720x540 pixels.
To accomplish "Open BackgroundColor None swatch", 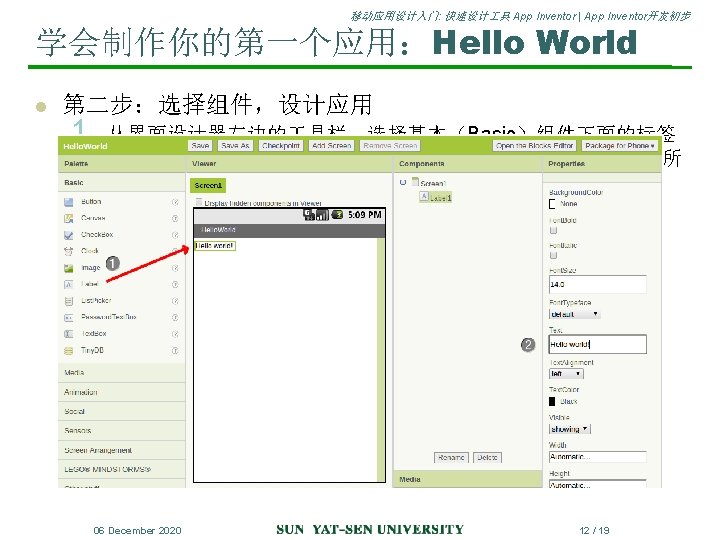I will (x=552, y=204).
